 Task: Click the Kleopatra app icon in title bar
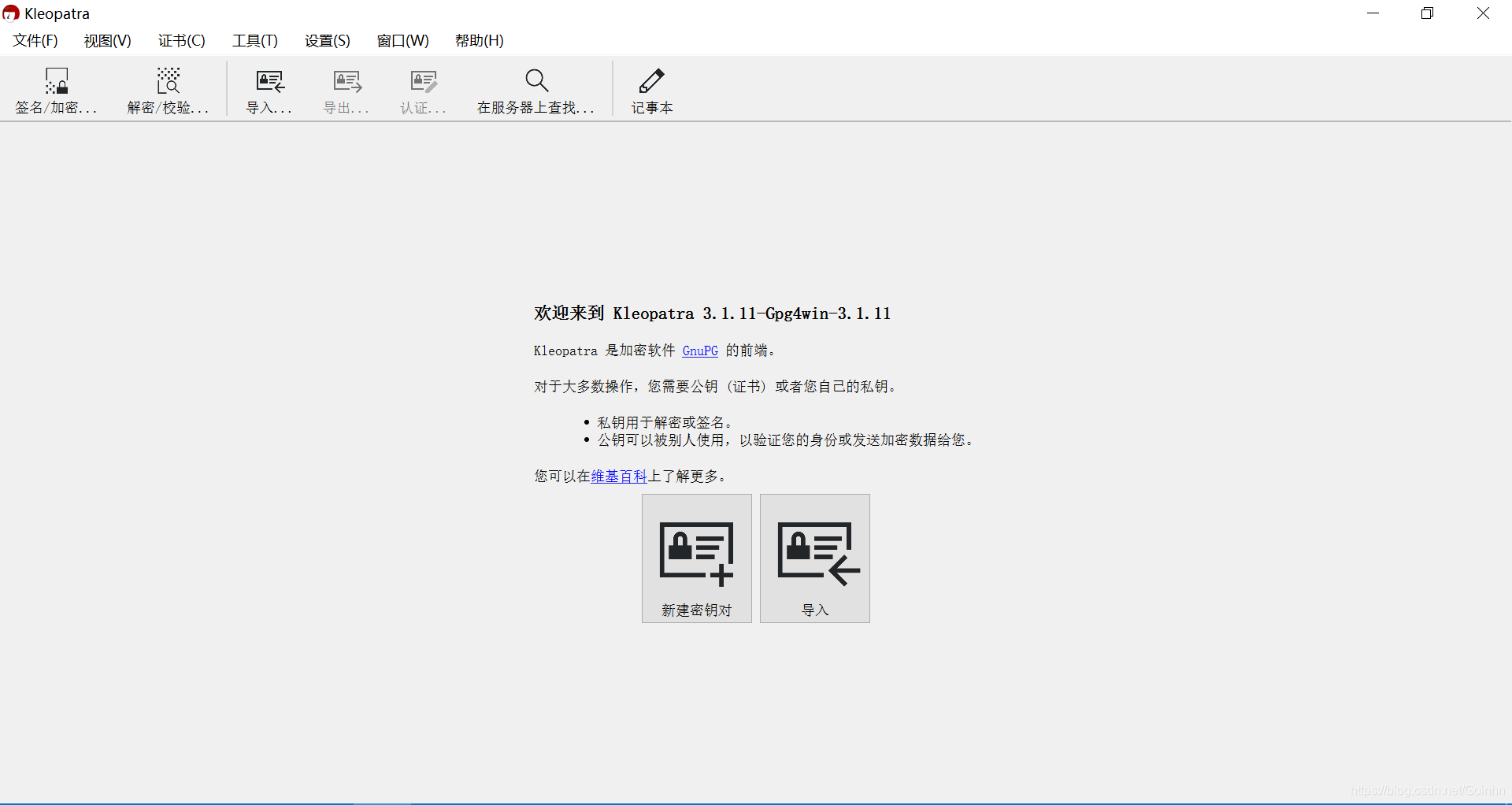point(11,13)
